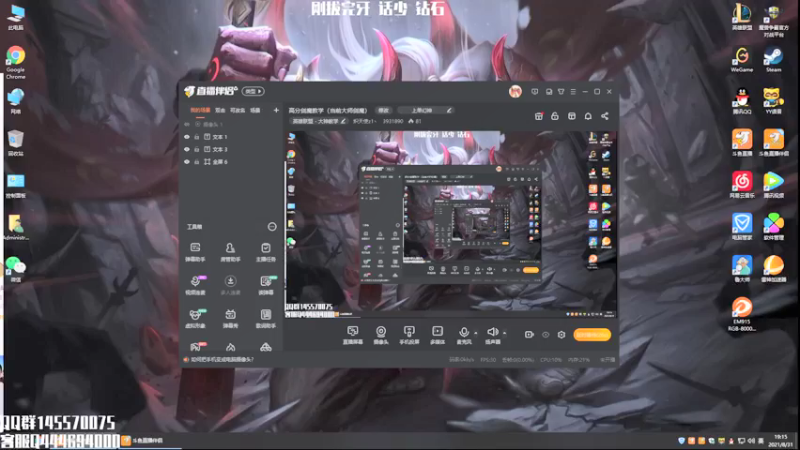Image resolution: width=800 pixels, height=450 pixels.
Task: Open settings gear next to start-live button
Action: pos(561,335)
